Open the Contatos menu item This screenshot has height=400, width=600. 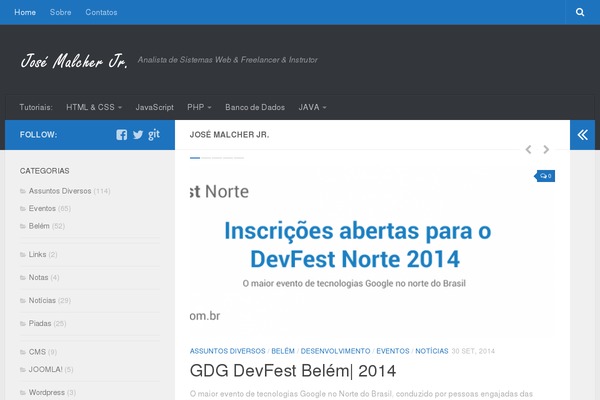click(101, 12)
